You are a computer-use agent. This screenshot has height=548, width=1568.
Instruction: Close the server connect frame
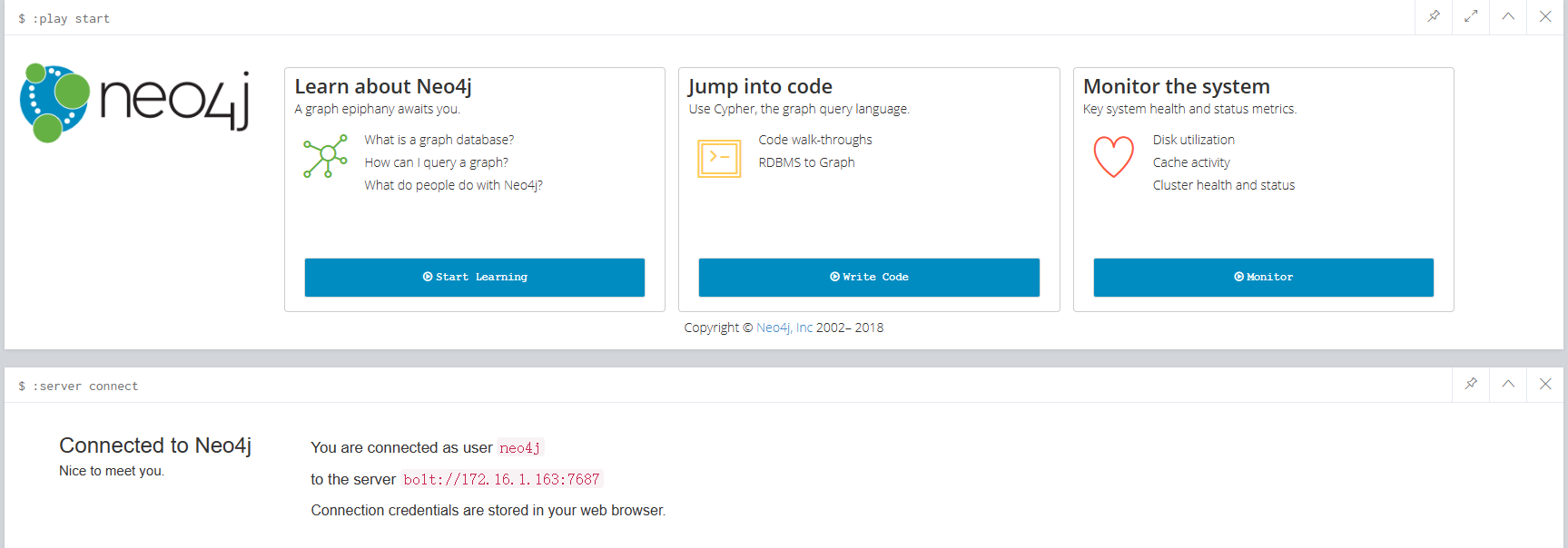(x=1545, y=384)
